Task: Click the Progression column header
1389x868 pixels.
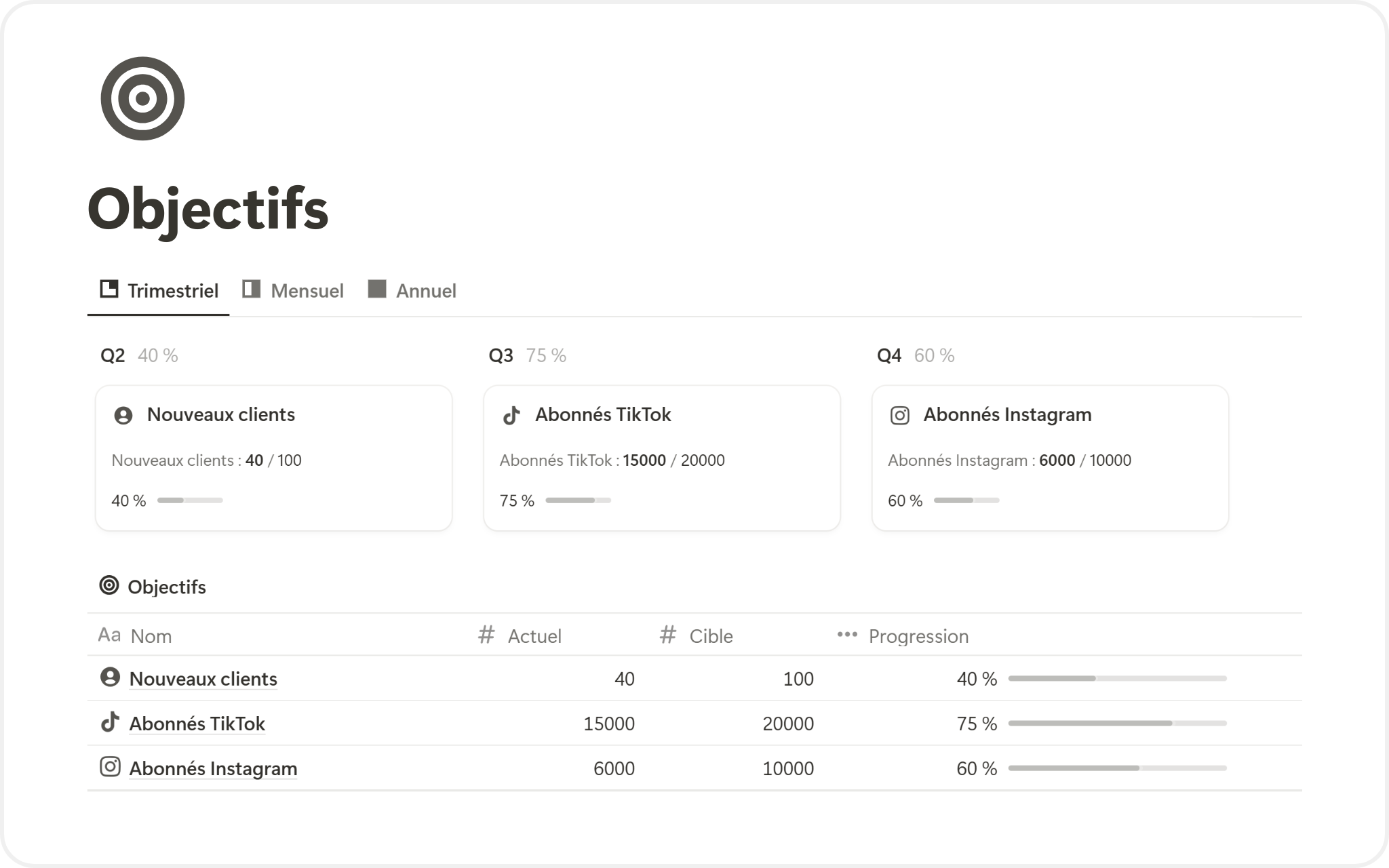Action: (x=918, y=636)
